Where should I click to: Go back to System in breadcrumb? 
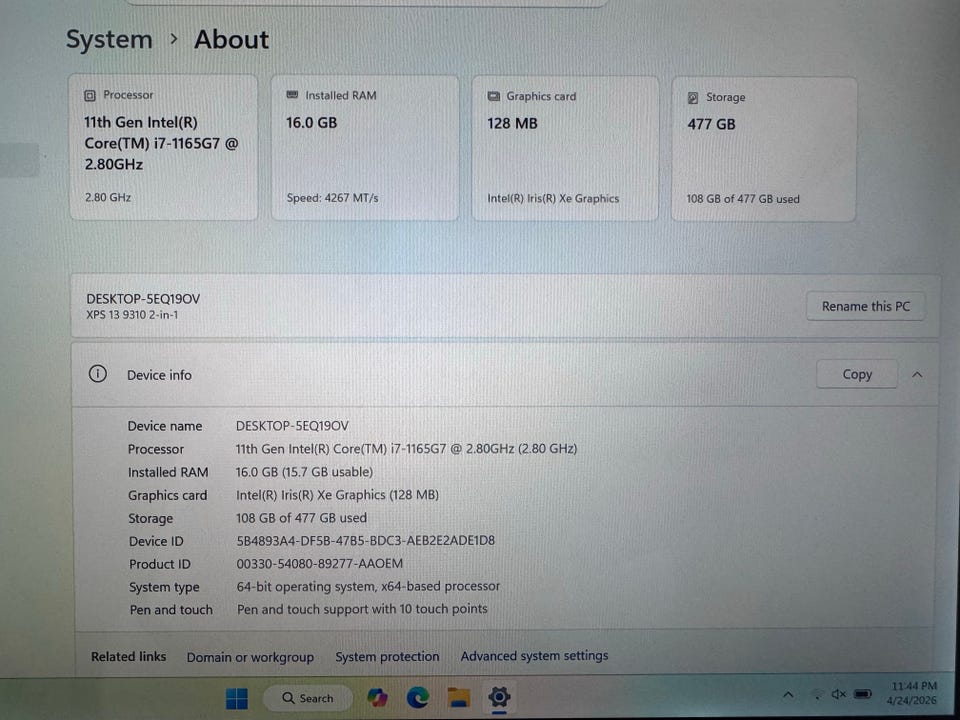tap(109, 40)
